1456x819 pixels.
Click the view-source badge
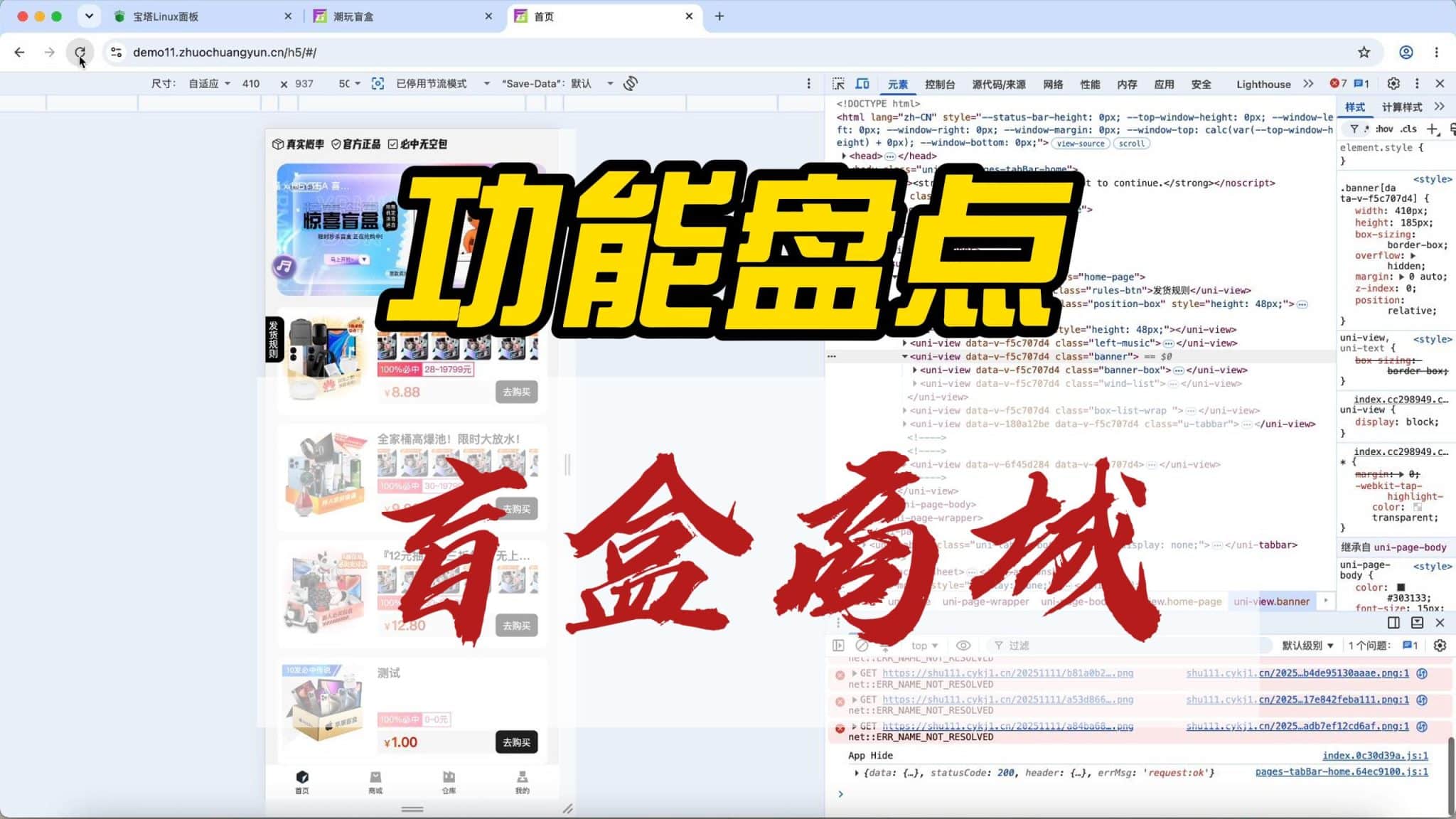1080,144
